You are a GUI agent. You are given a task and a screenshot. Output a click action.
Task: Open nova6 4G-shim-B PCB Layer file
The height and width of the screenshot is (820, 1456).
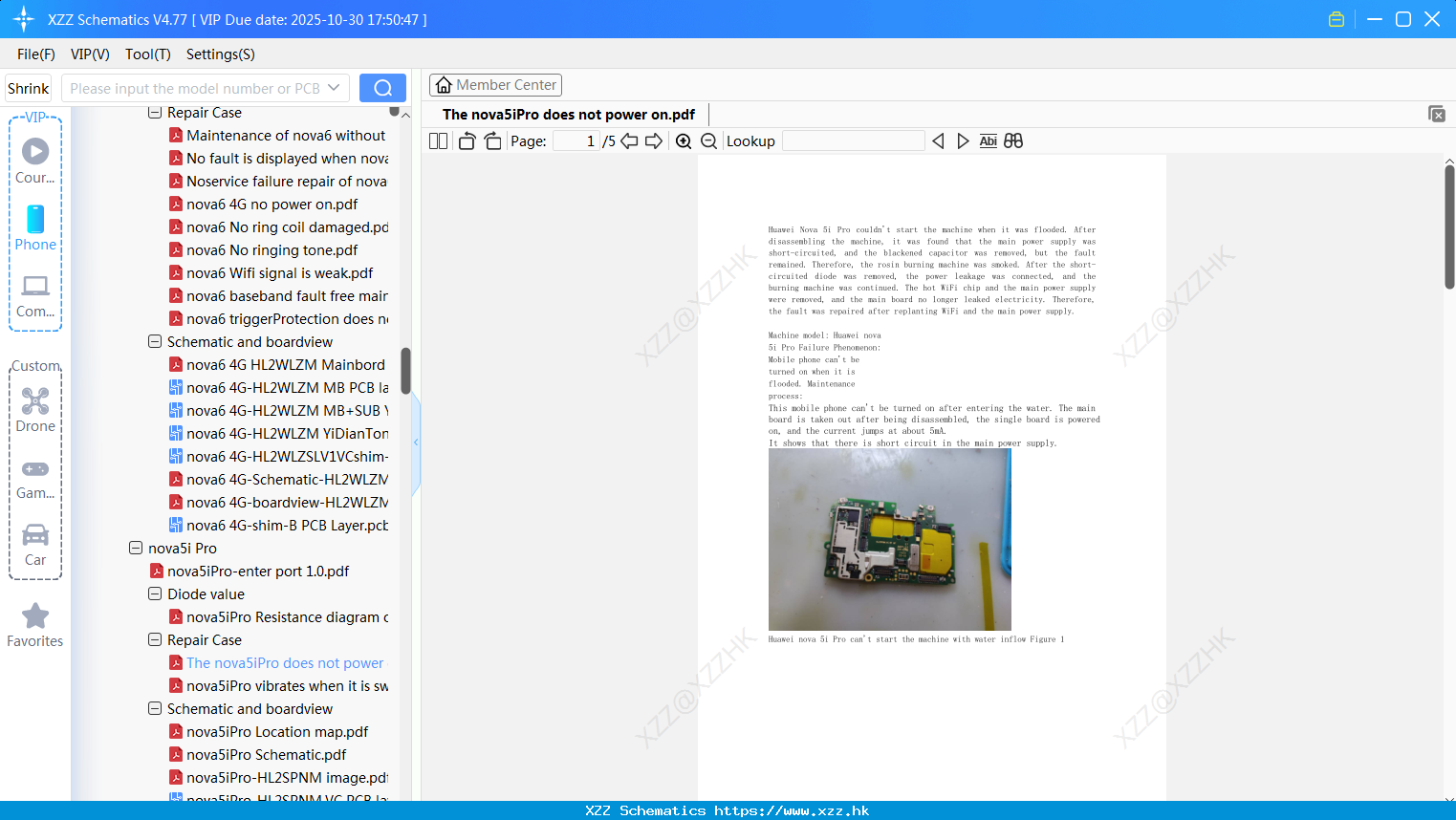pyautogui.click(x=278, y=526)
